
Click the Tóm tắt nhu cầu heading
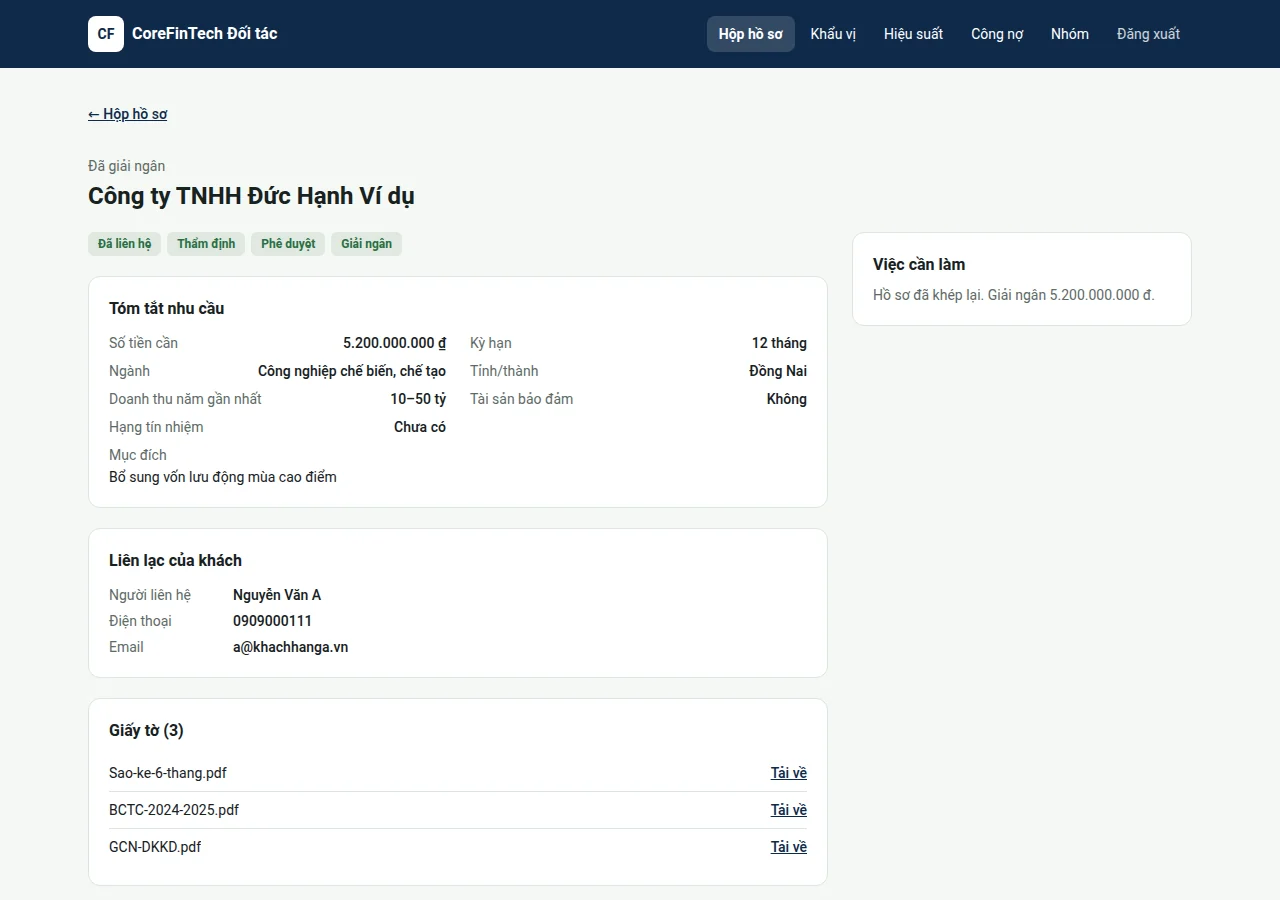pos(166,308)
